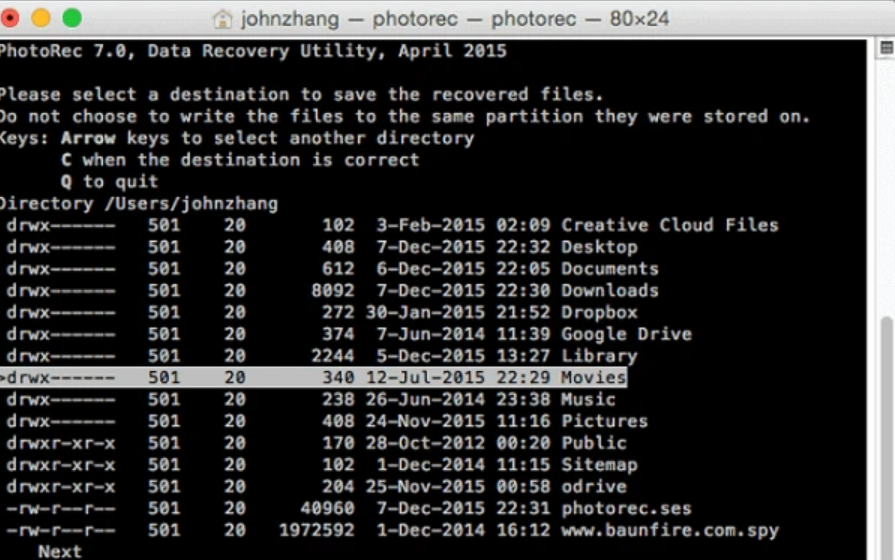Click the highlighted Movies directory row

[x=593, y=378]
